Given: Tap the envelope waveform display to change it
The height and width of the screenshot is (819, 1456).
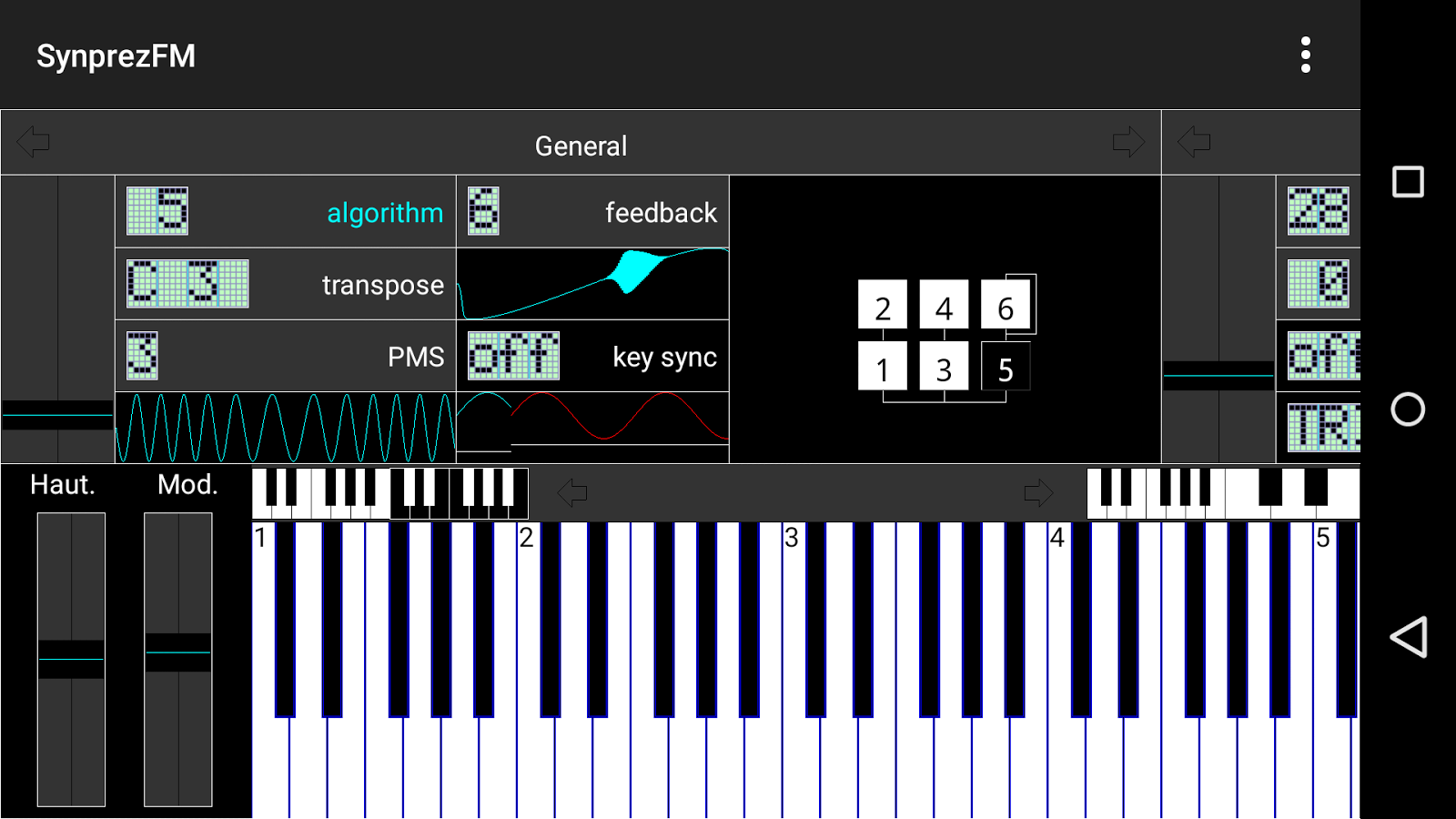Looking at the screenshot, I should click(x=592, y=284).
